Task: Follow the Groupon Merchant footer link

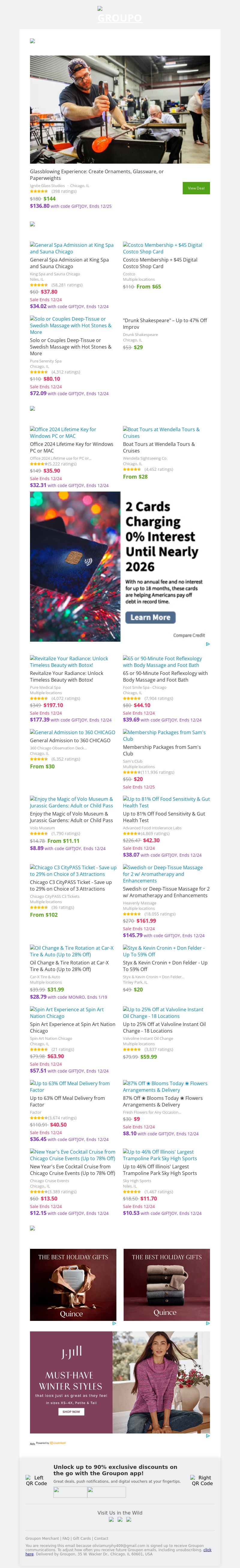Action: tap(42, 1538)
